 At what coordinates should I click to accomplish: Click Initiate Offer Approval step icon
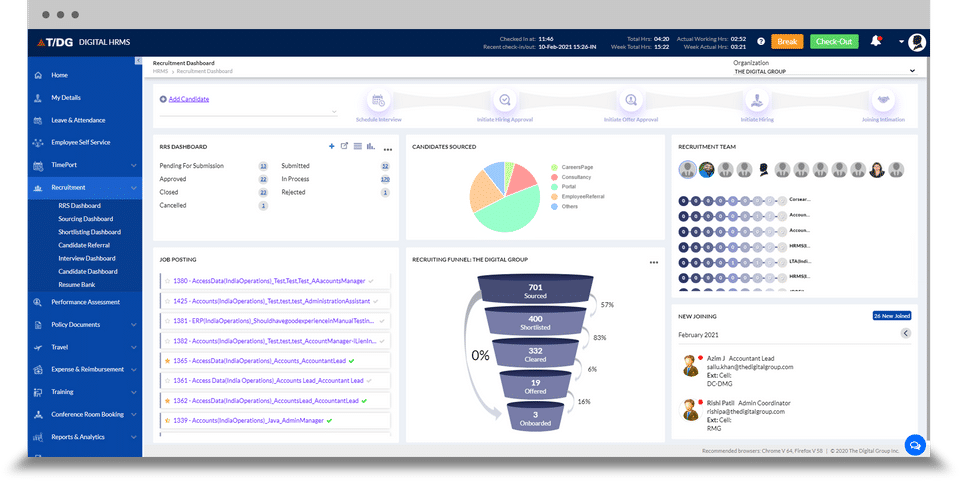[x=631, y=100]
